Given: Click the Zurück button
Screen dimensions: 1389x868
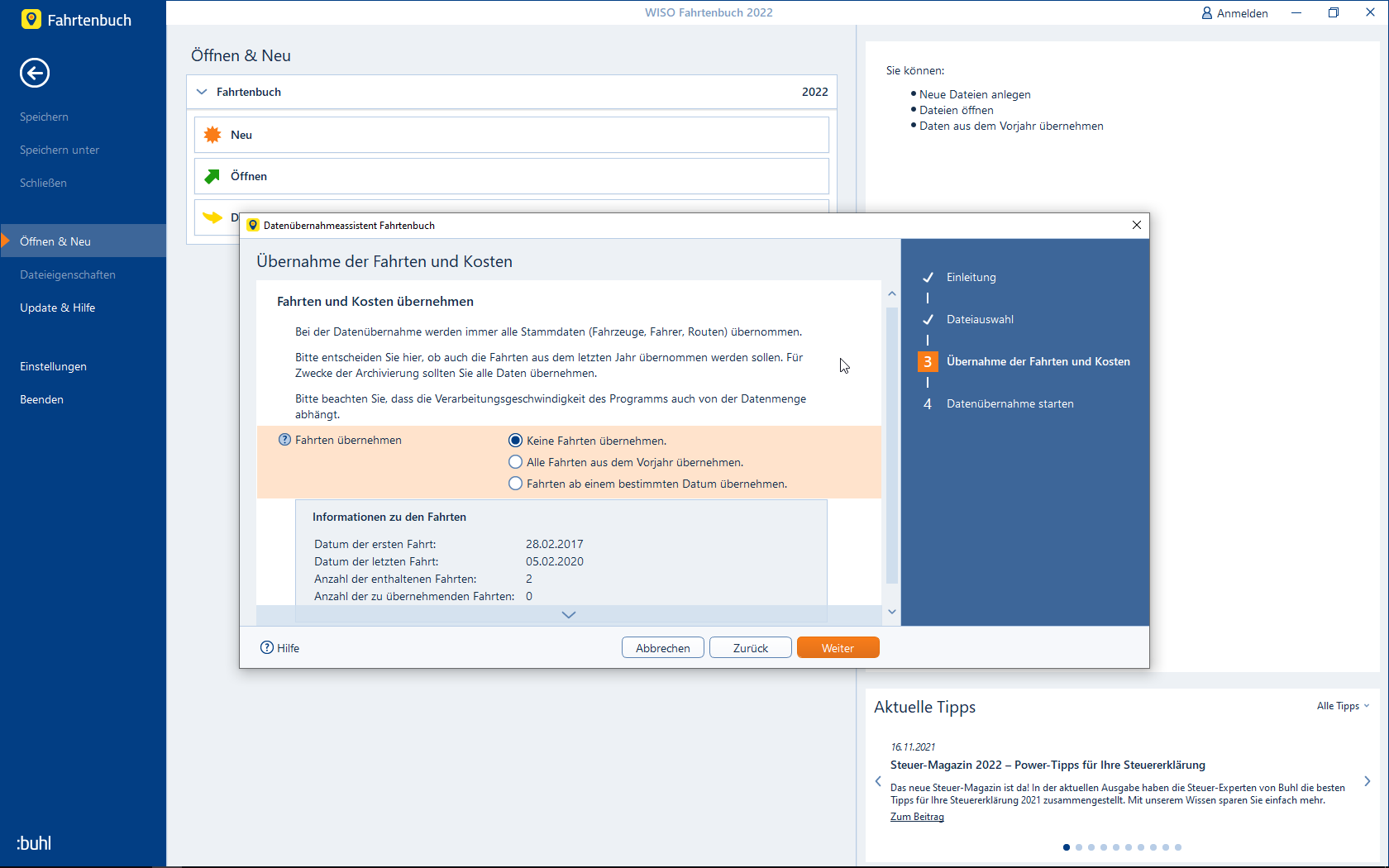Looking at the screenshot, I should (750, 648).
